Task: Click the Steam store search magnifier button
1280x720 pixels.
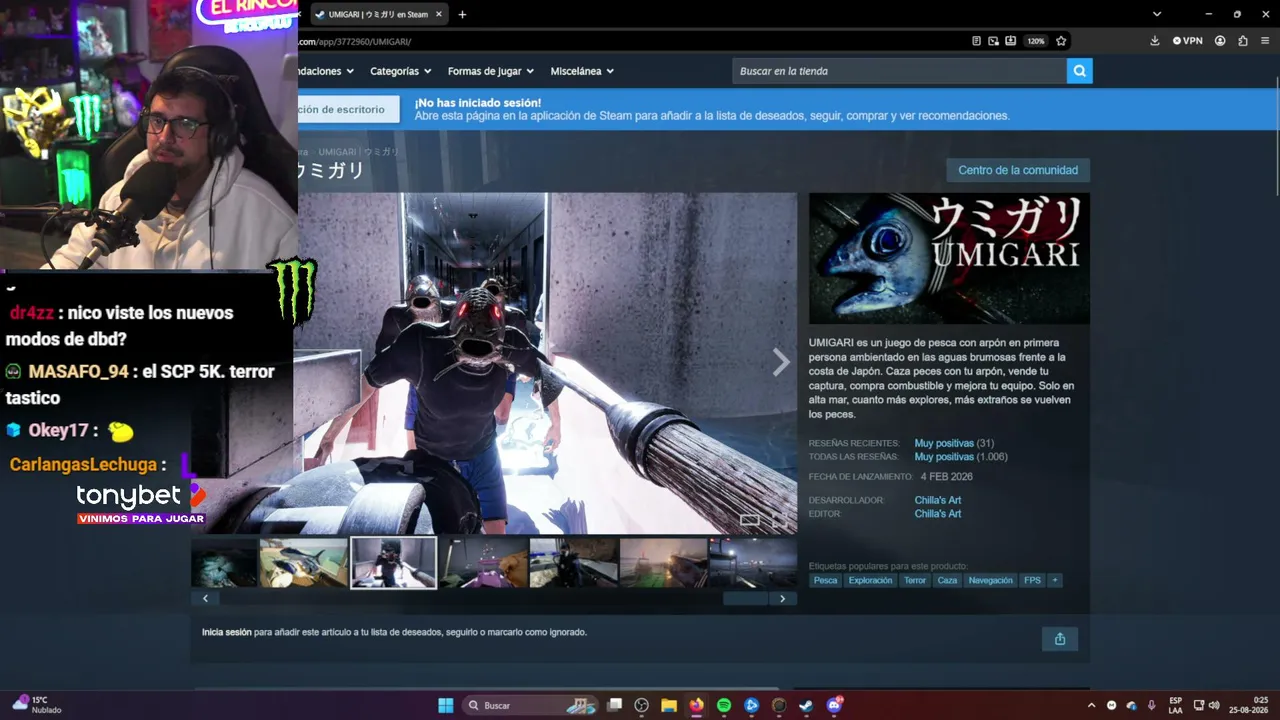Action: [1079, 71]
